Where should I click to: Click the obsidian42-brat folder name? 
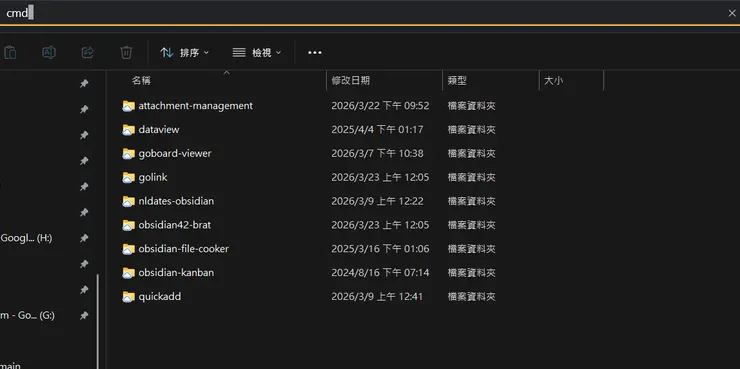point(175,225)
